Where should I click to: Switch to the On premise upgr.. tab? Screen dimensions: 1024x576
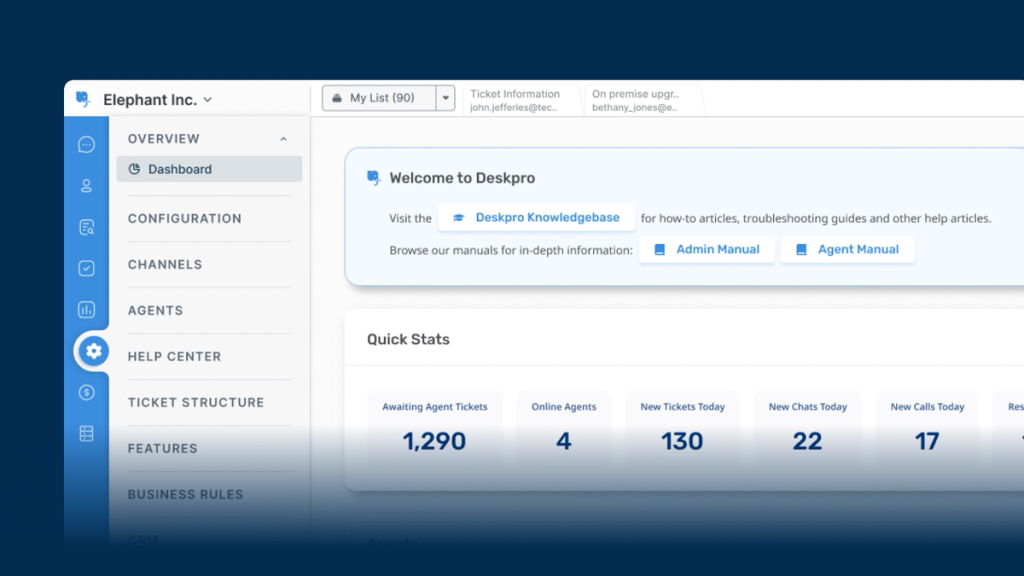643,101
